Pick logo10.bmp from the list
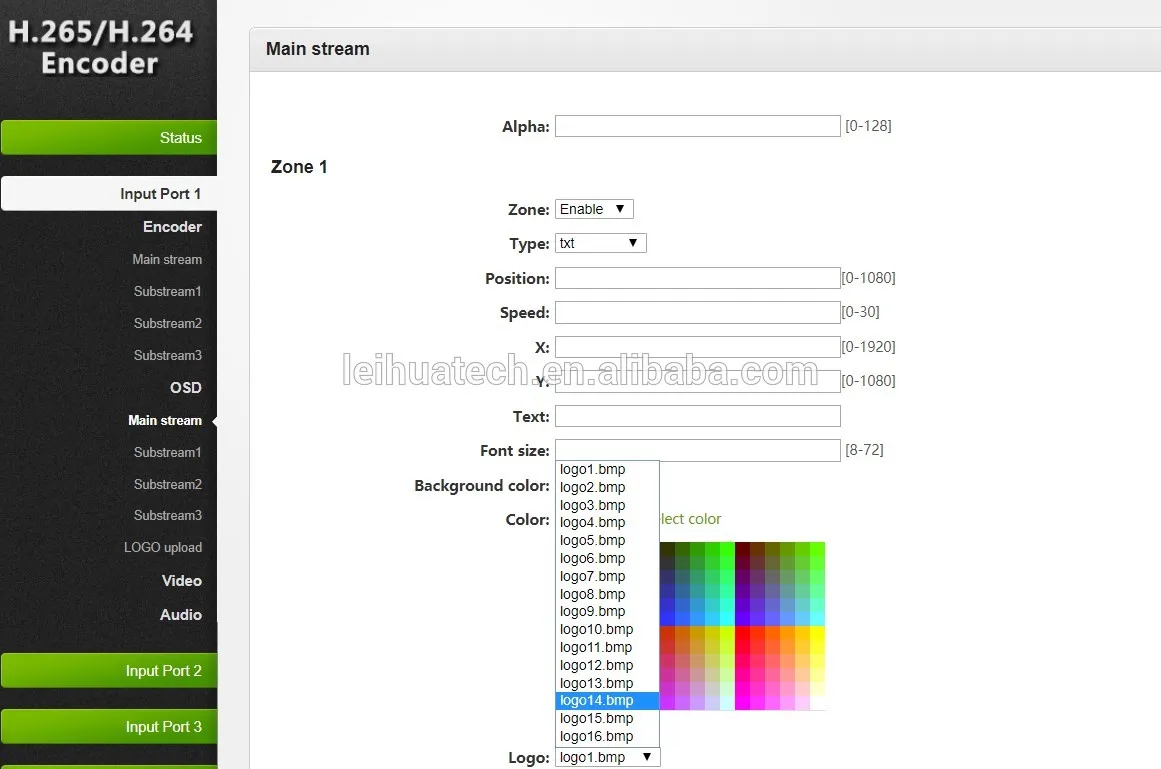The width and height of the screenshot is (1161, 769). coord(607,629)
